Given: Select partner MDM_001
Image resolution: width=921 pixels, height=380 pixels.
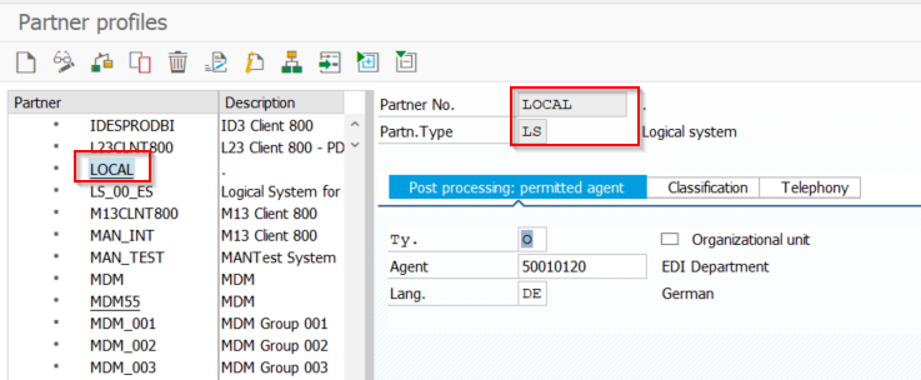Looking at the screenshot, I should [x=122, y=324].
